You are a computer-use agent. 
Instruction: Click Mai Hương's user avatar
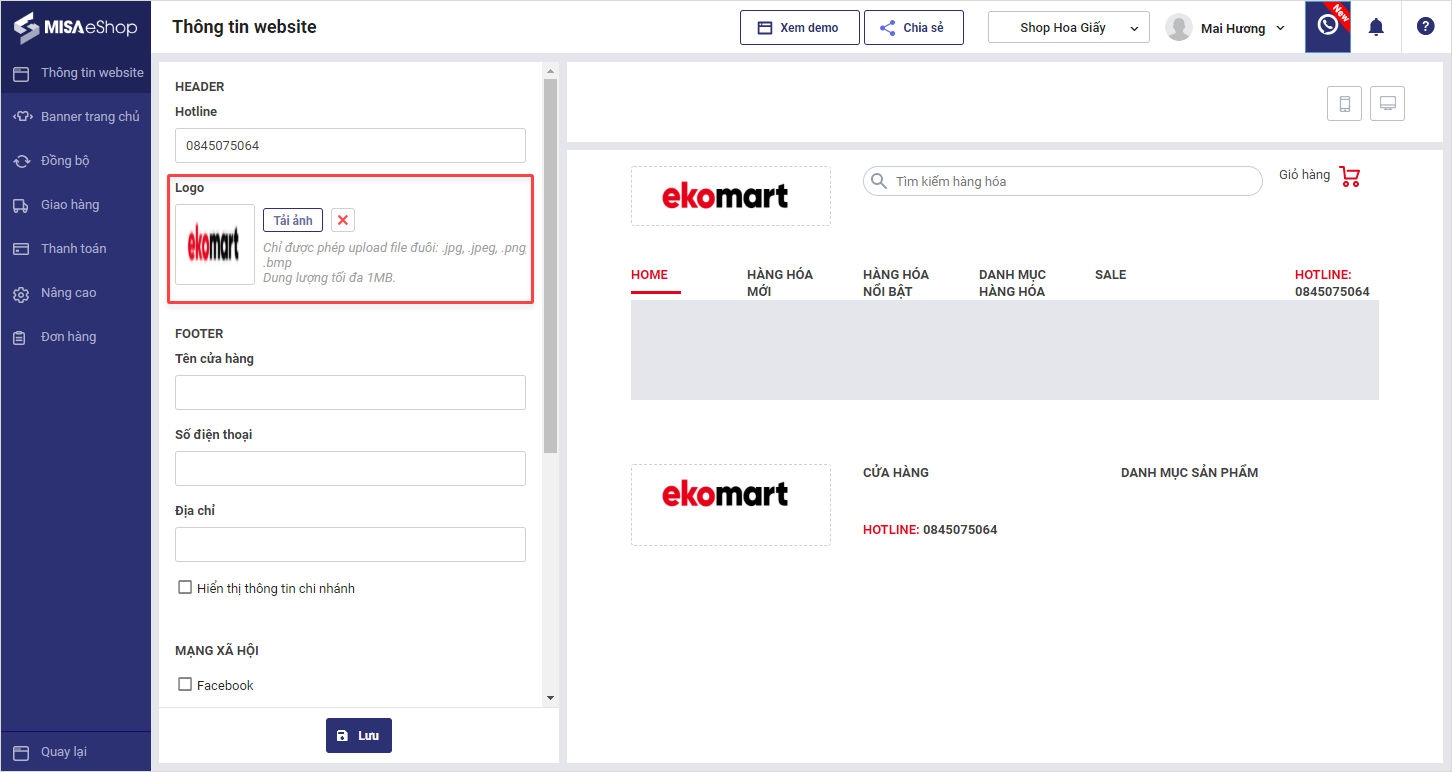[1180, 28]
